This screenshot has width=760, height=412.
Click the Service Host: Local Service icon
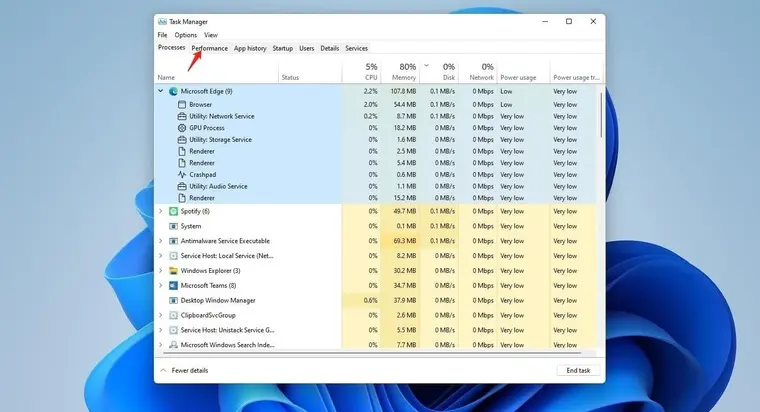click(x=173, y=255)
